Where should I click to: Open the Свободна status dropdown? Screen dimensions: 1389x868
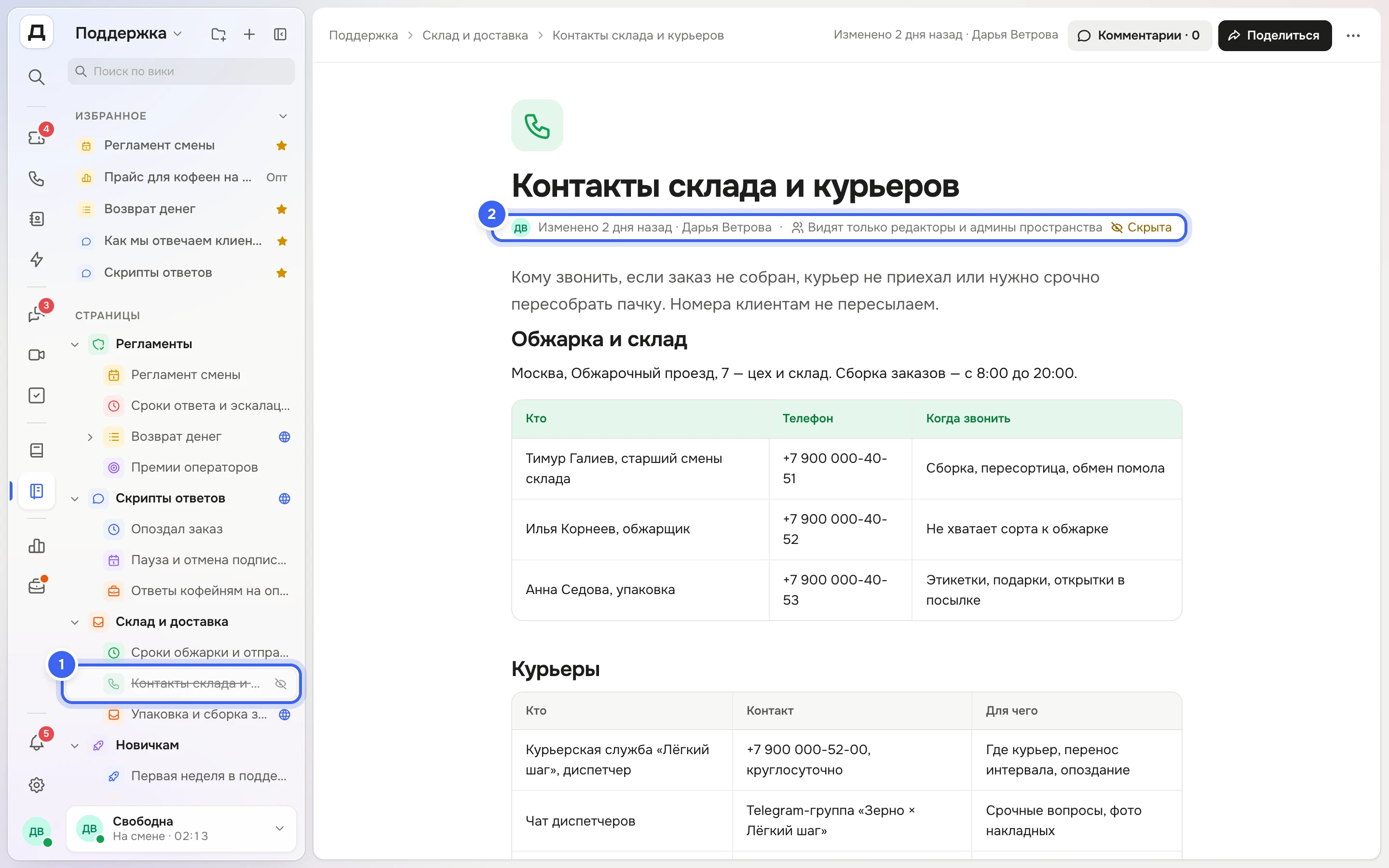click(x=181, y=828)
